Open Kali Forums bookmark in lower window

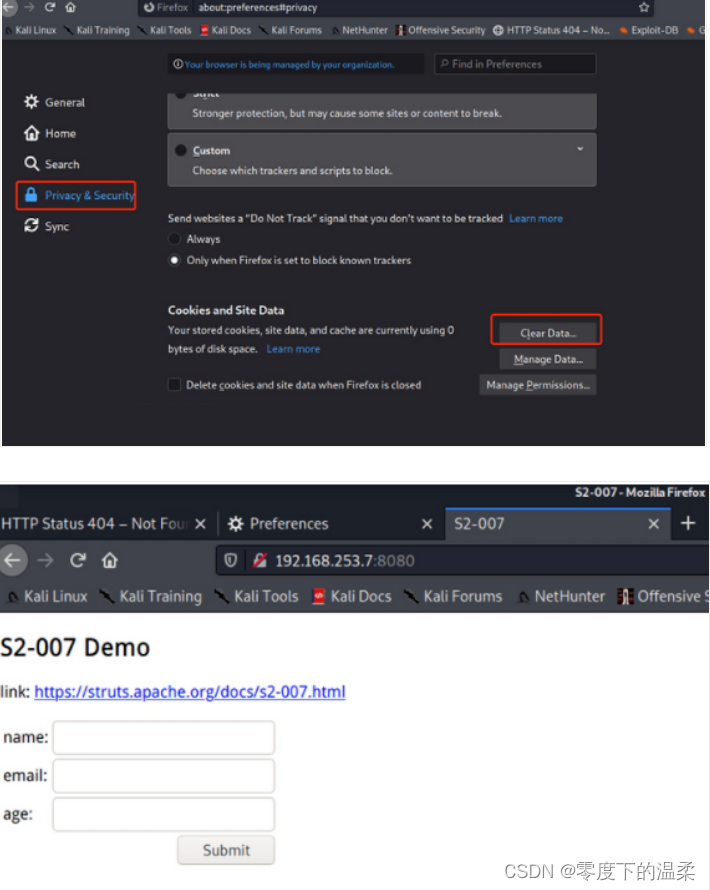[x=453, y=596]
